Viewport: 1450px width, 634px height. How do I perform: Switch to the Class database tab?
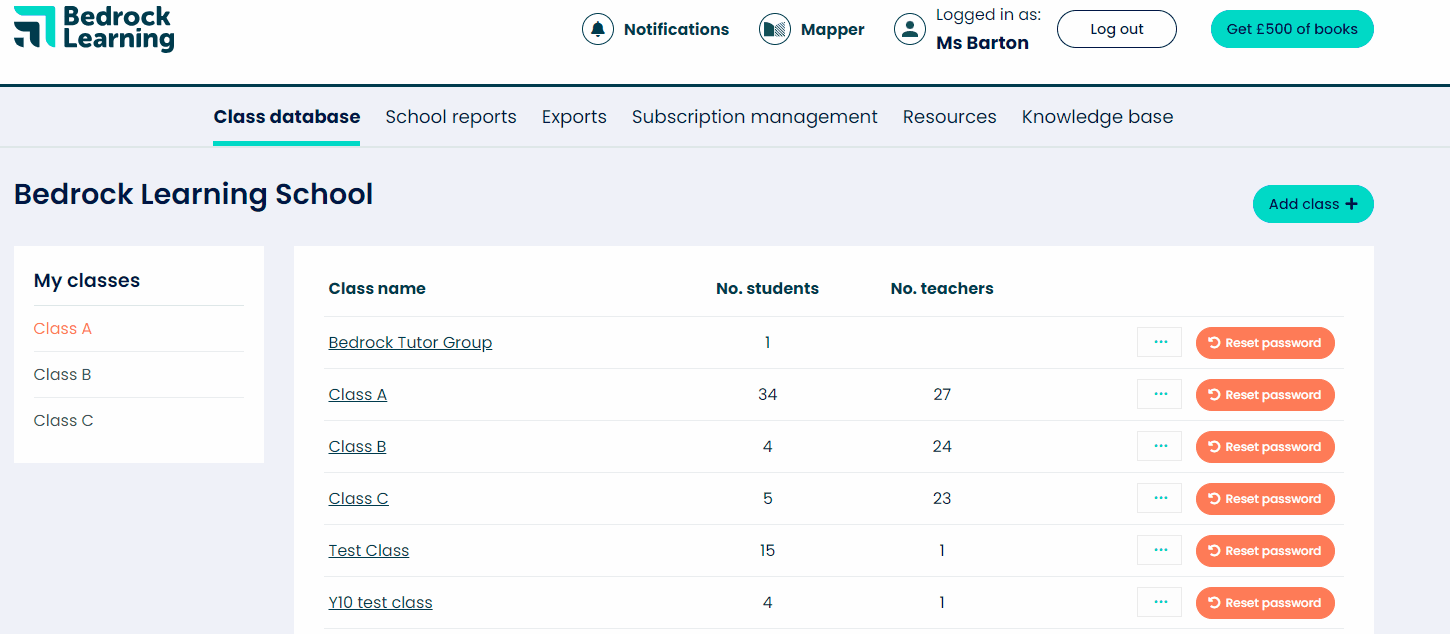click(x=287, y=117)
